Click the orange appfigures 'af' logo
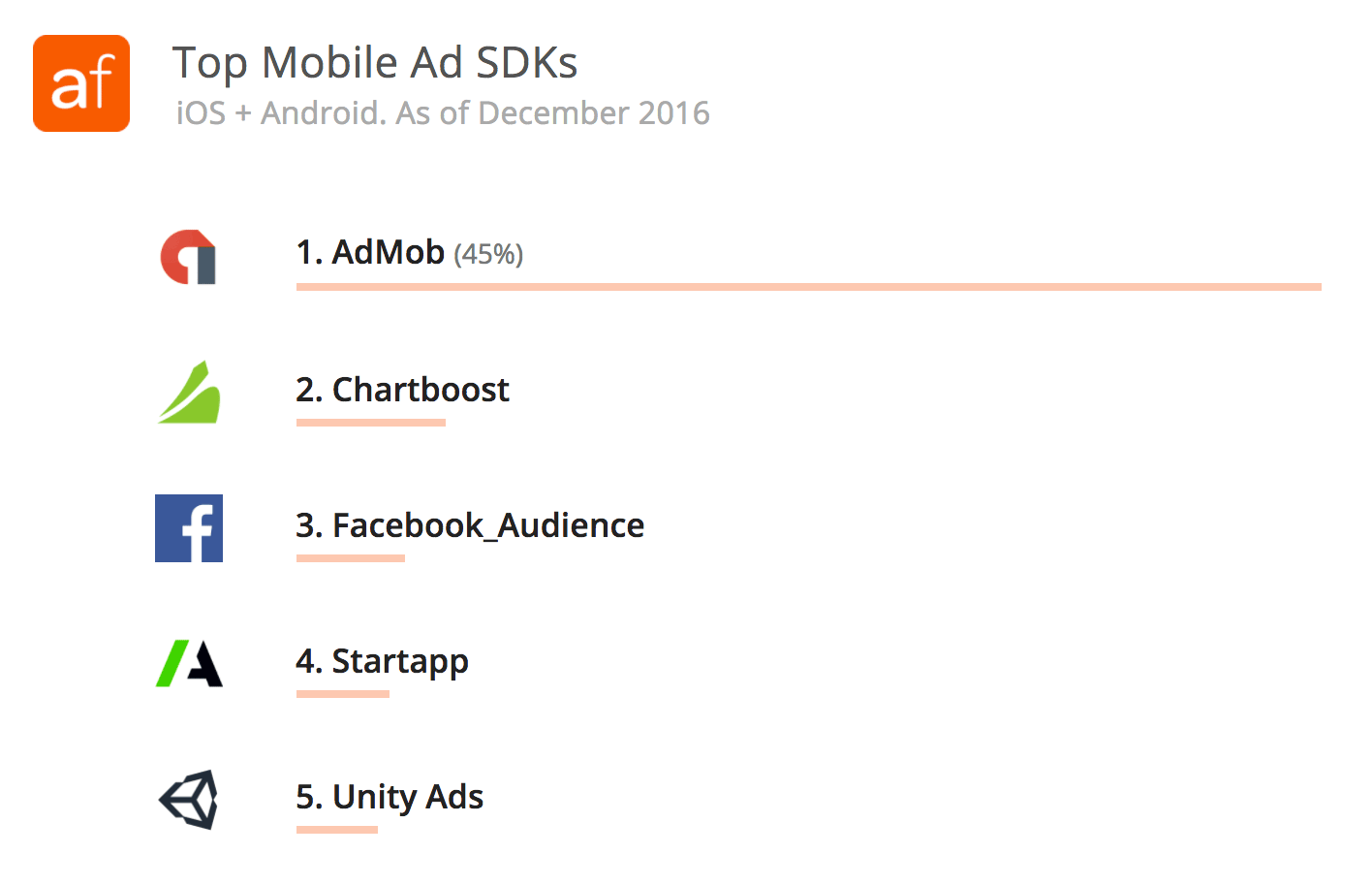 [81, 83]
